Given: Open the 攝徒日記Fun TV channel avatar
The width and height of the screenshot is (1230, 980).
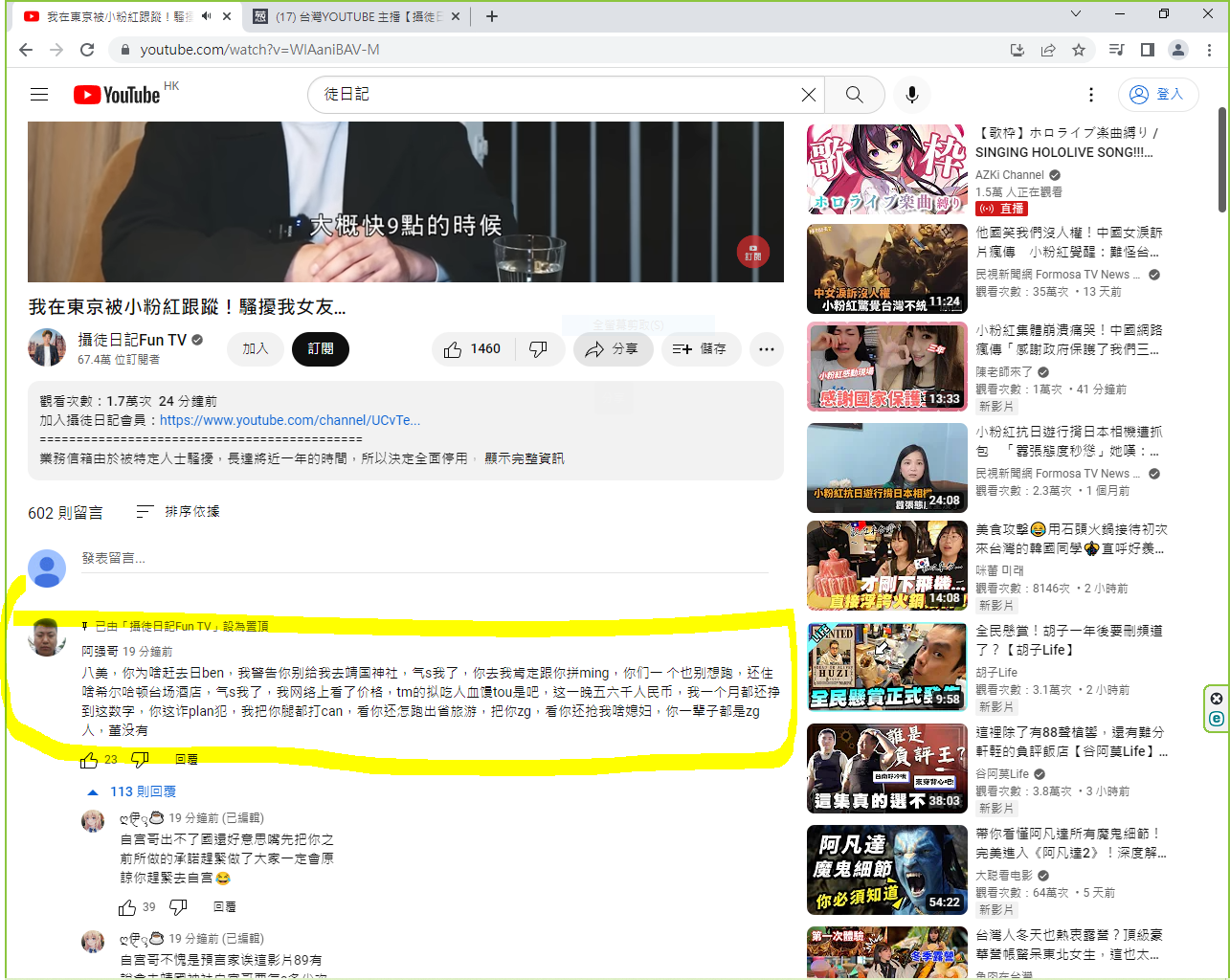Looking at the screenshot, I should point(47,348).
